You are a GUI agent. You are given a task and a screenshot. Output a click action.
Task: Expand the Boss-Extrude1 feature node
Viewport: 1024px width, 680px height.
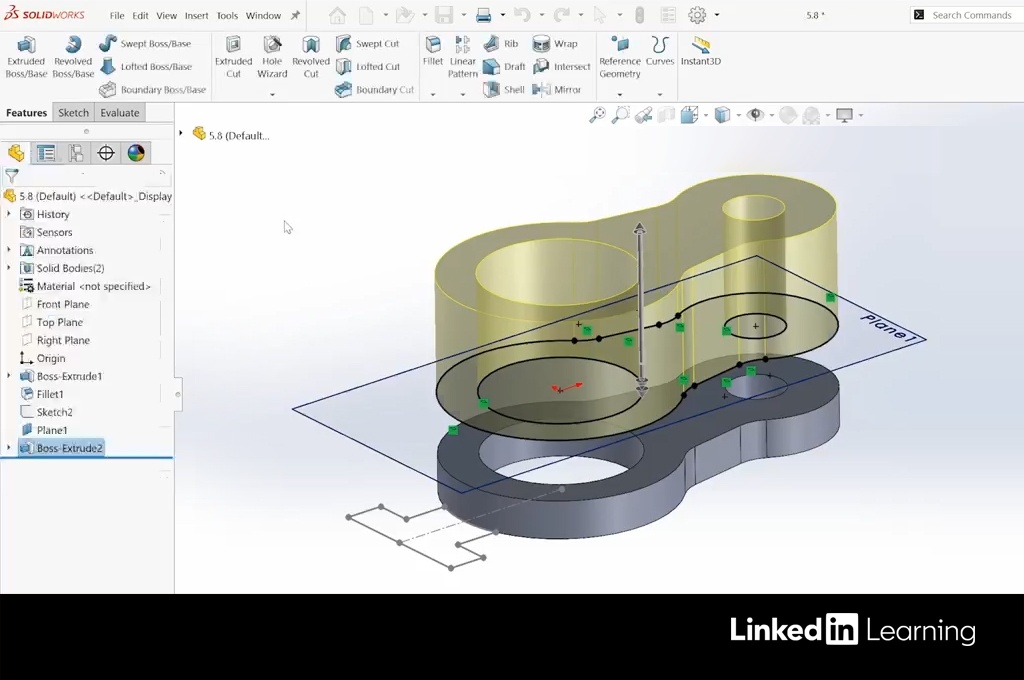point(9,376)
